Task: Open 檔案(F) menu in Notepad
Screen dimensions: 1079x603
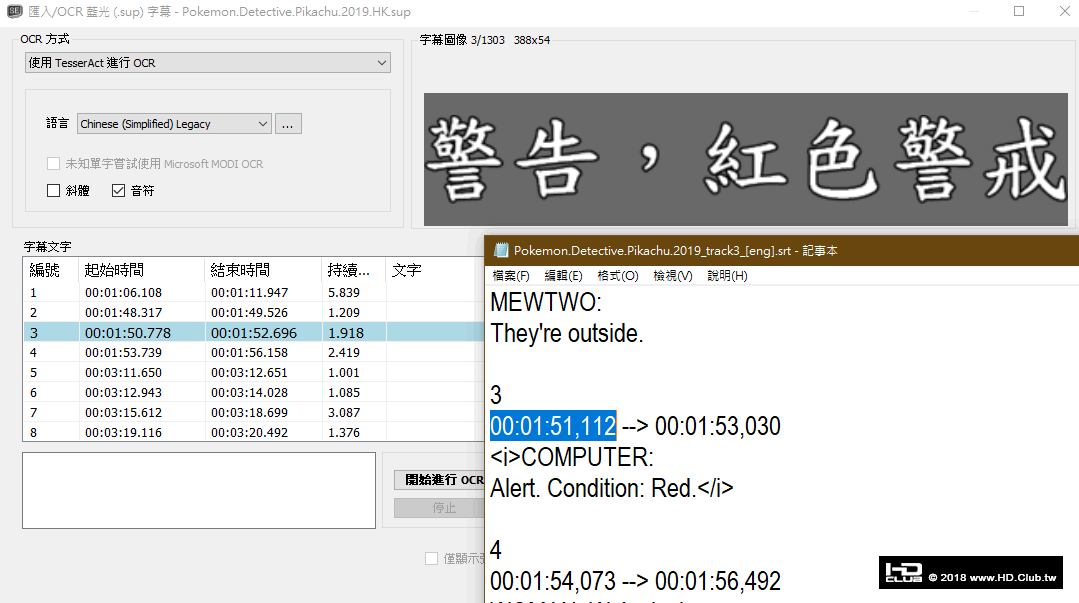Action: (511, 276)
